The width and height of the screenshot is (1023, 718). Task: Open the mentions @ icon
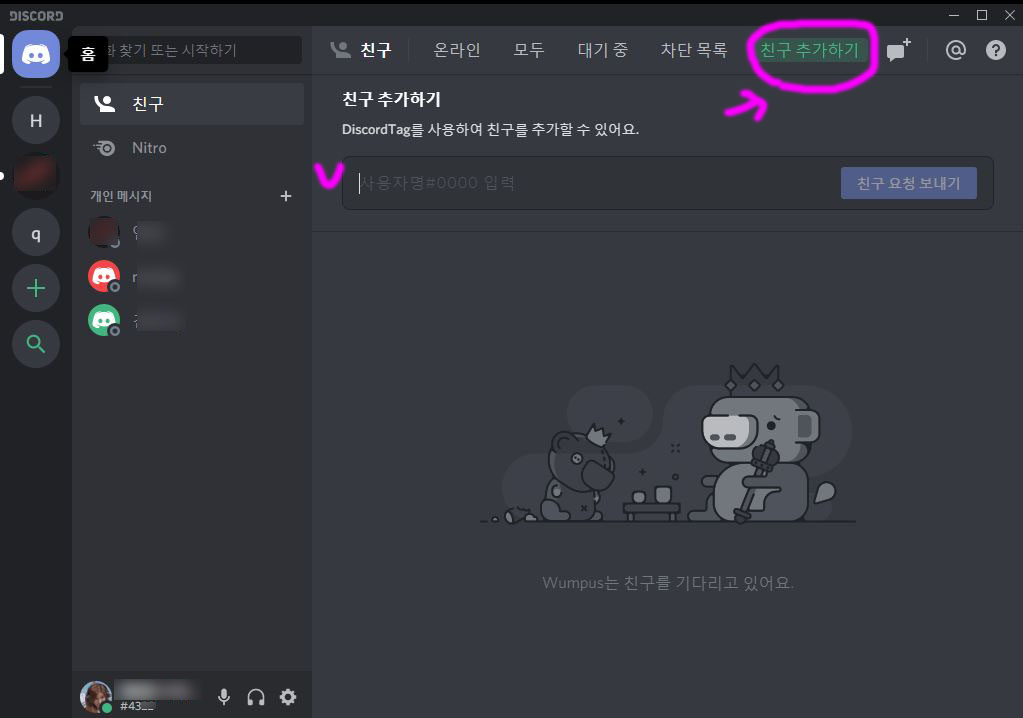956,50
